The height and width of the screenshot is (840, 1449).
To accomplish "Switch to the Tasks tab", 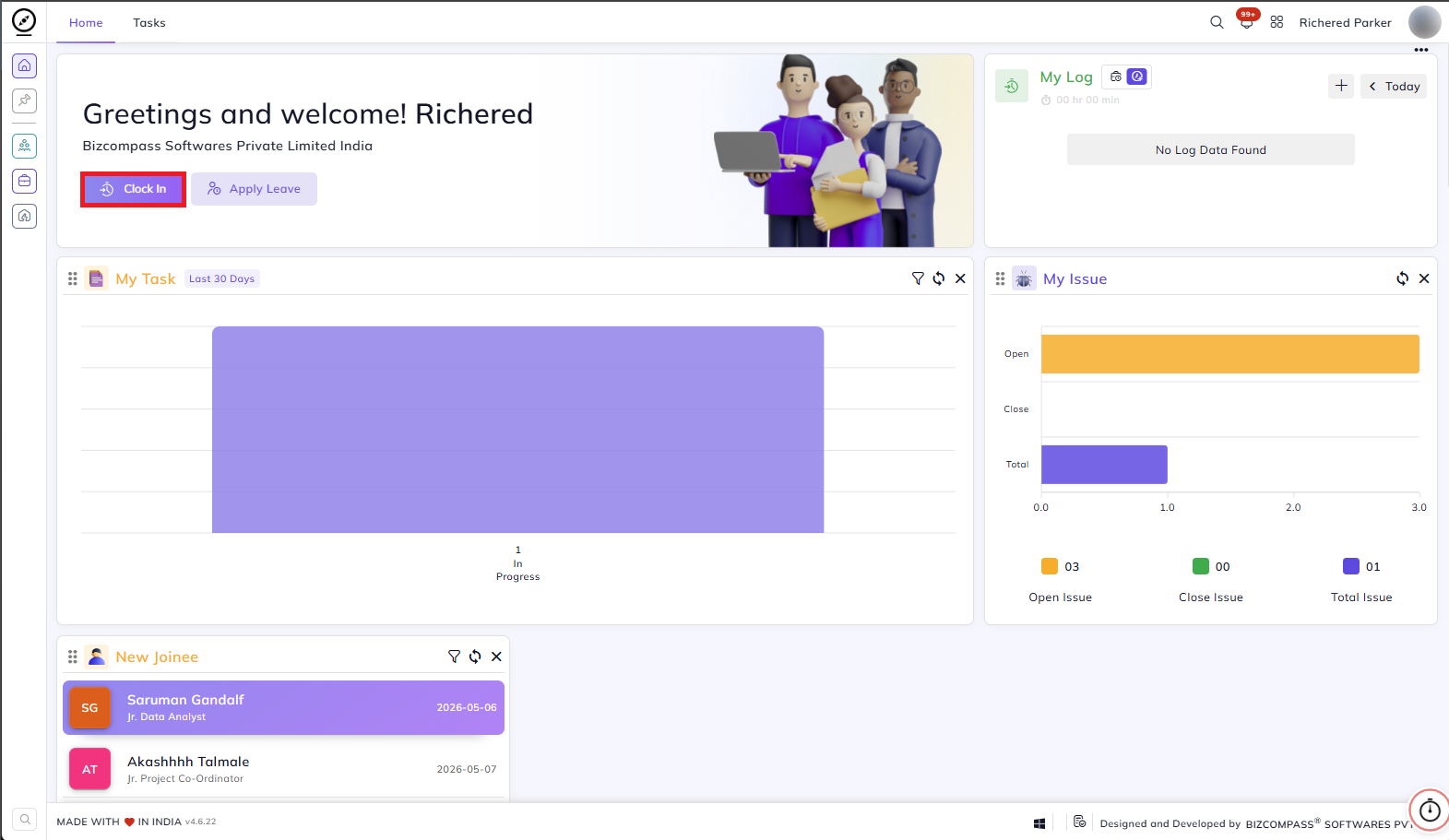I will [x=149, y=23].
